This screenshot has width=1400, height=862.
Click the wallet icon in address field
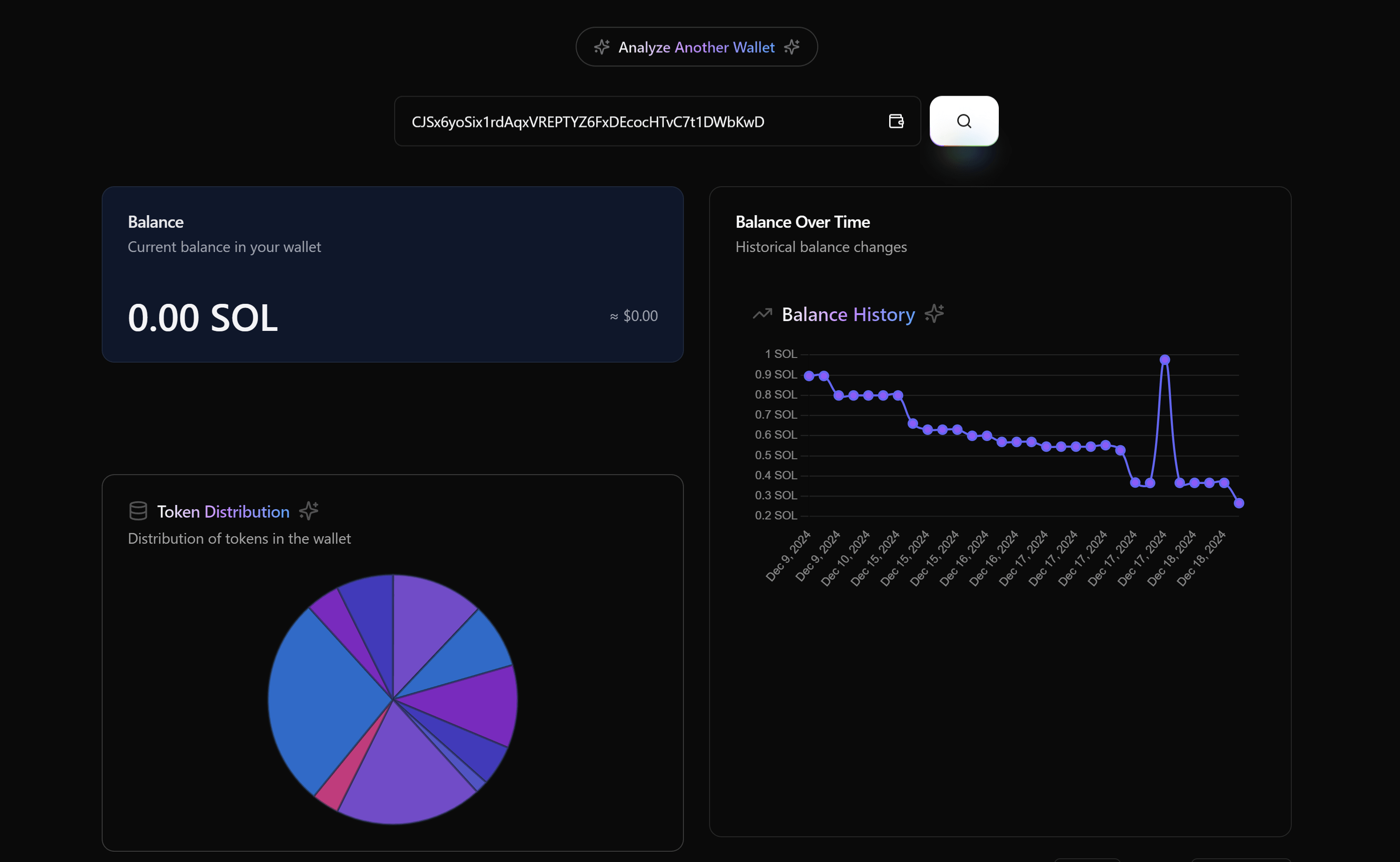pyautogui.click(x=896, y=121)
